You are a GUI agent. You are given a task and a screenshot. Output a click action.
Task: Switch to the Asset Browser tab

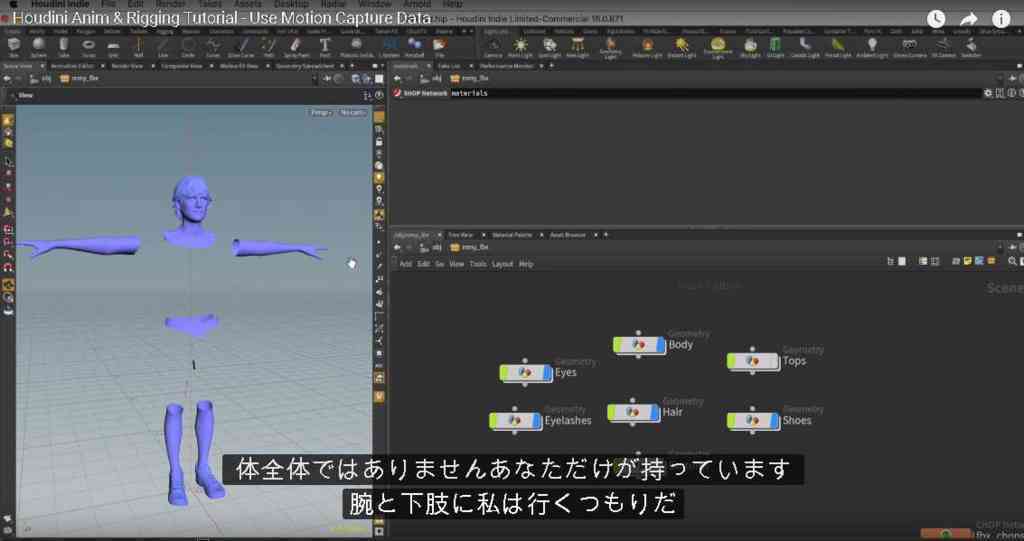pos(567,235)
